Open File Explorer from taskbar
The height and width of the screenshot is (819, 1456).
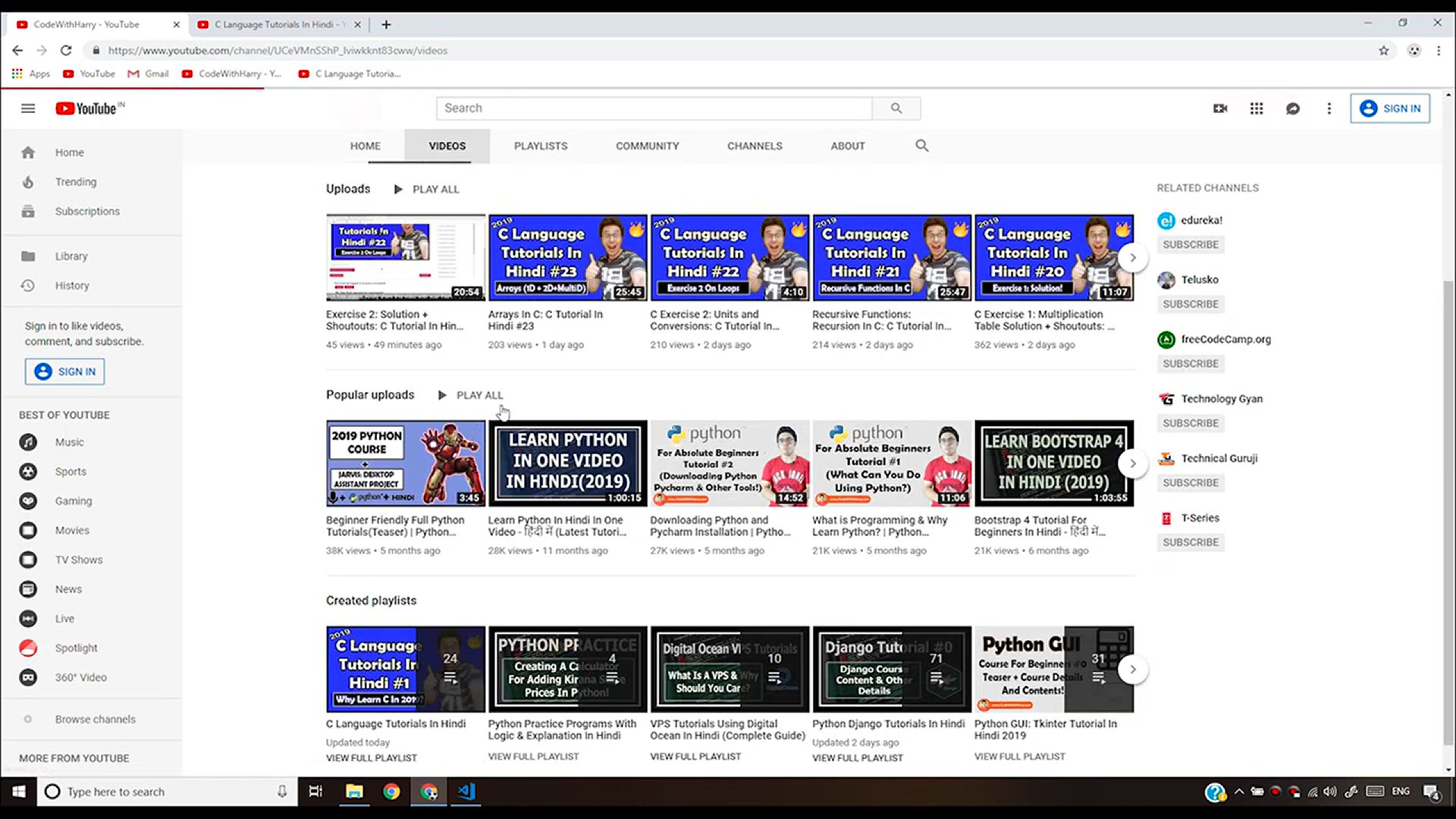[x=354, y=792]
